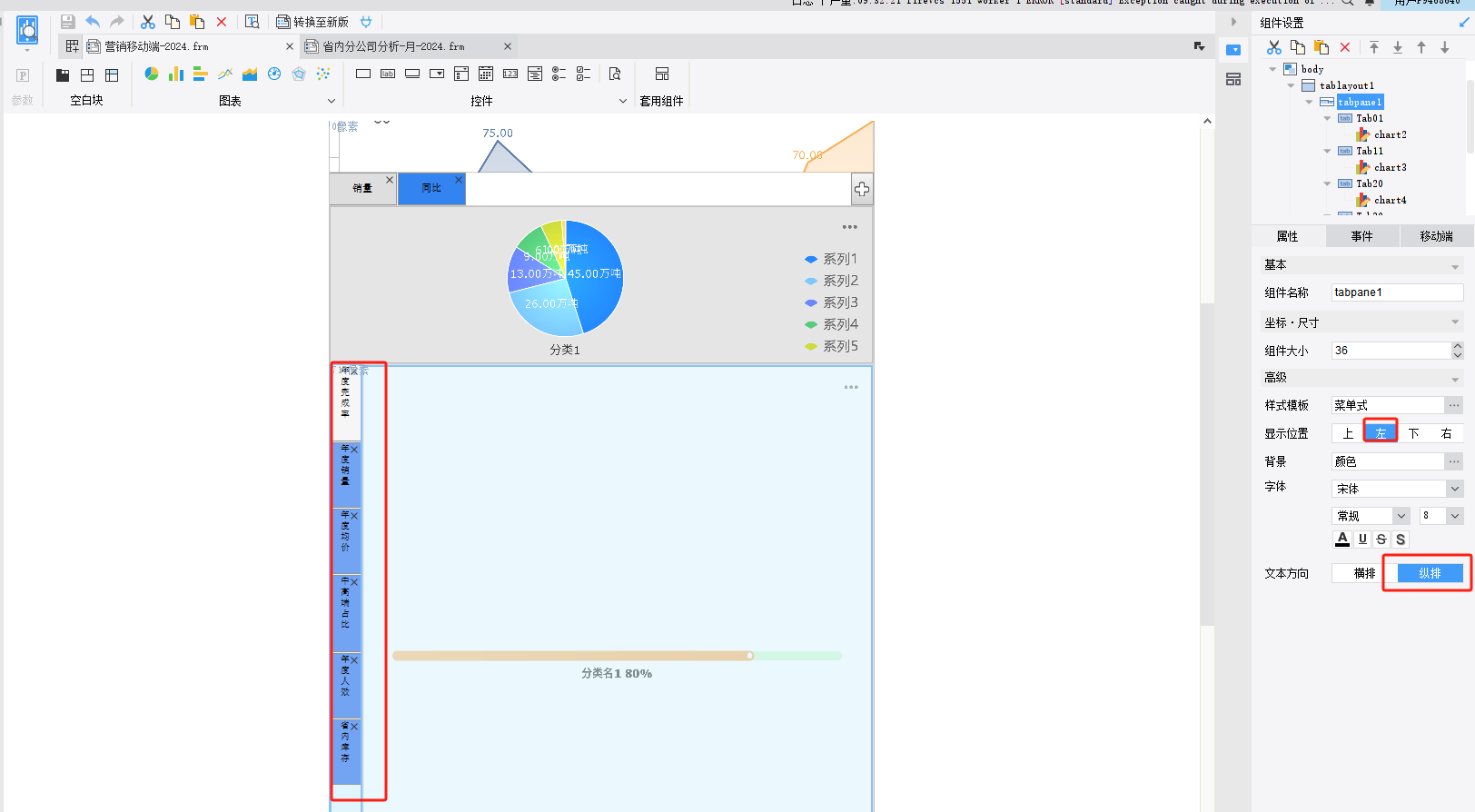Image resolution: width=1475 pixels, height=812 pixels.
Task: Click the add tab plus button on canvas
Action: [x=862, y=189]
